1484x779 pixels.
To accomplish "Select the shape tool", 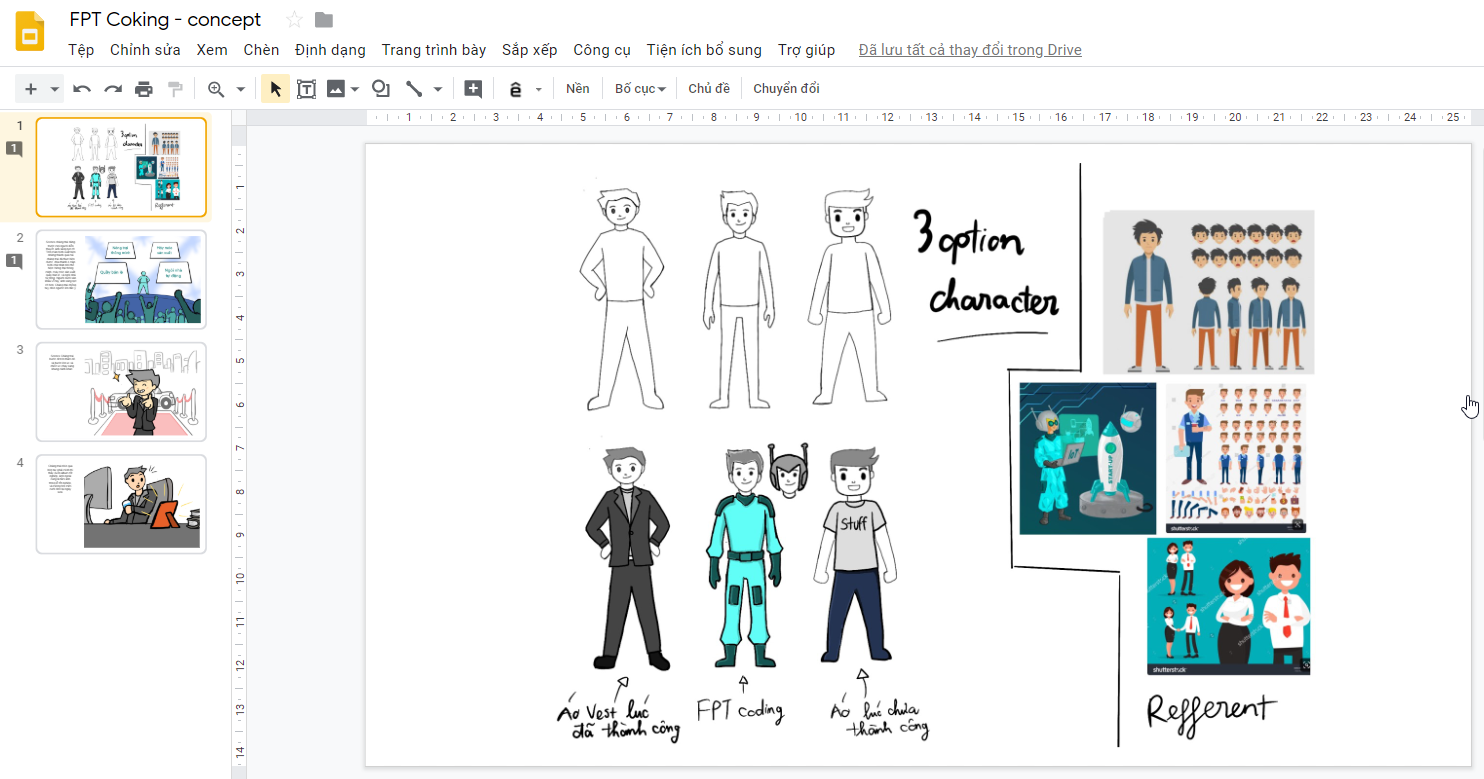I will 381,89.
